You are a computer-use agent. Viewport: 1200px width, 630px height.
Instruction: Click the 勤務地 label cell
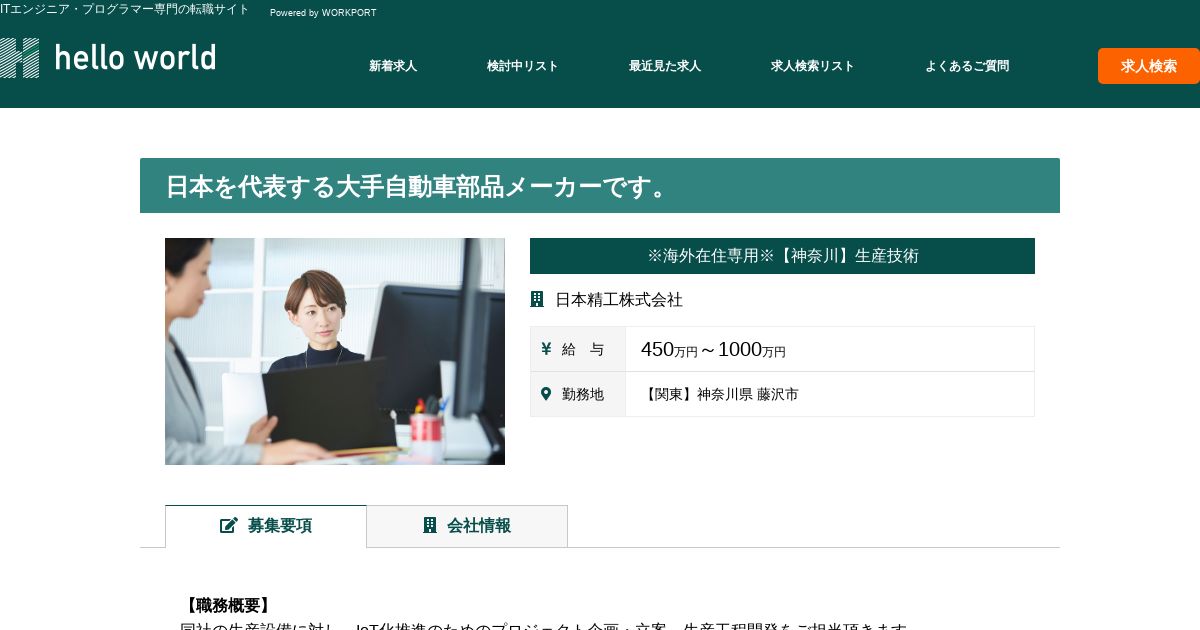point(578,394)
